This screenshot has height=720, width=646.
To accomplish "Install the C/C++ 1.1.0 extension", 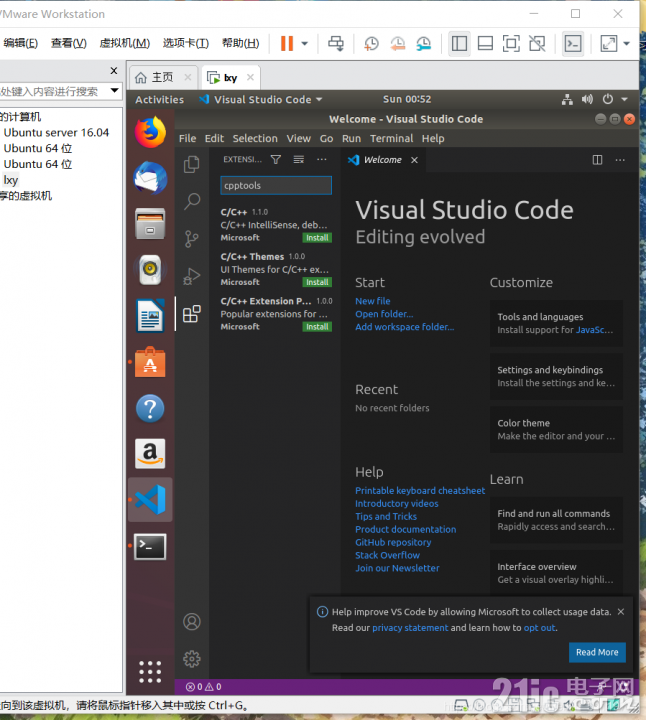I will [317, 237].
